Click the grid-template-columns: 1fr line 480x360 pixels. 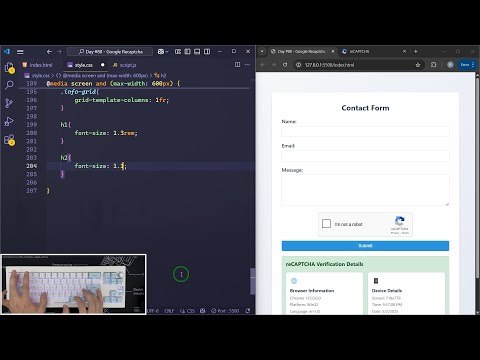[x=122, y=100]
